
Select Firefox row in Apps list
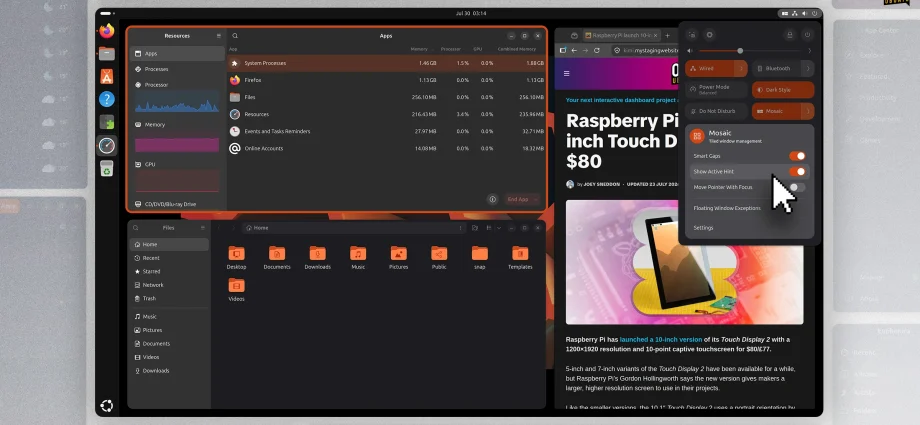(386, 80)
